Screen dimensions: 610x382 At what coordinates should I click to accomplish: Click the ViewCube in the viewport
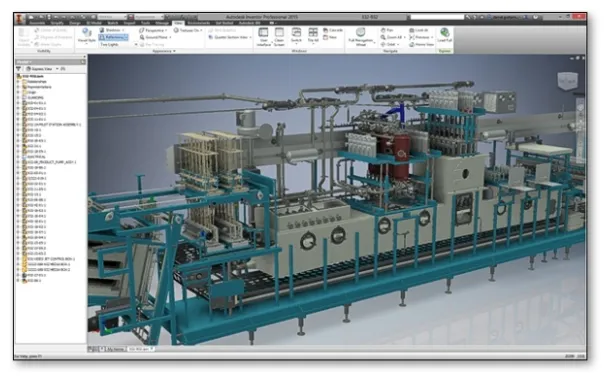pyautogui.click(x=567, y=81)
